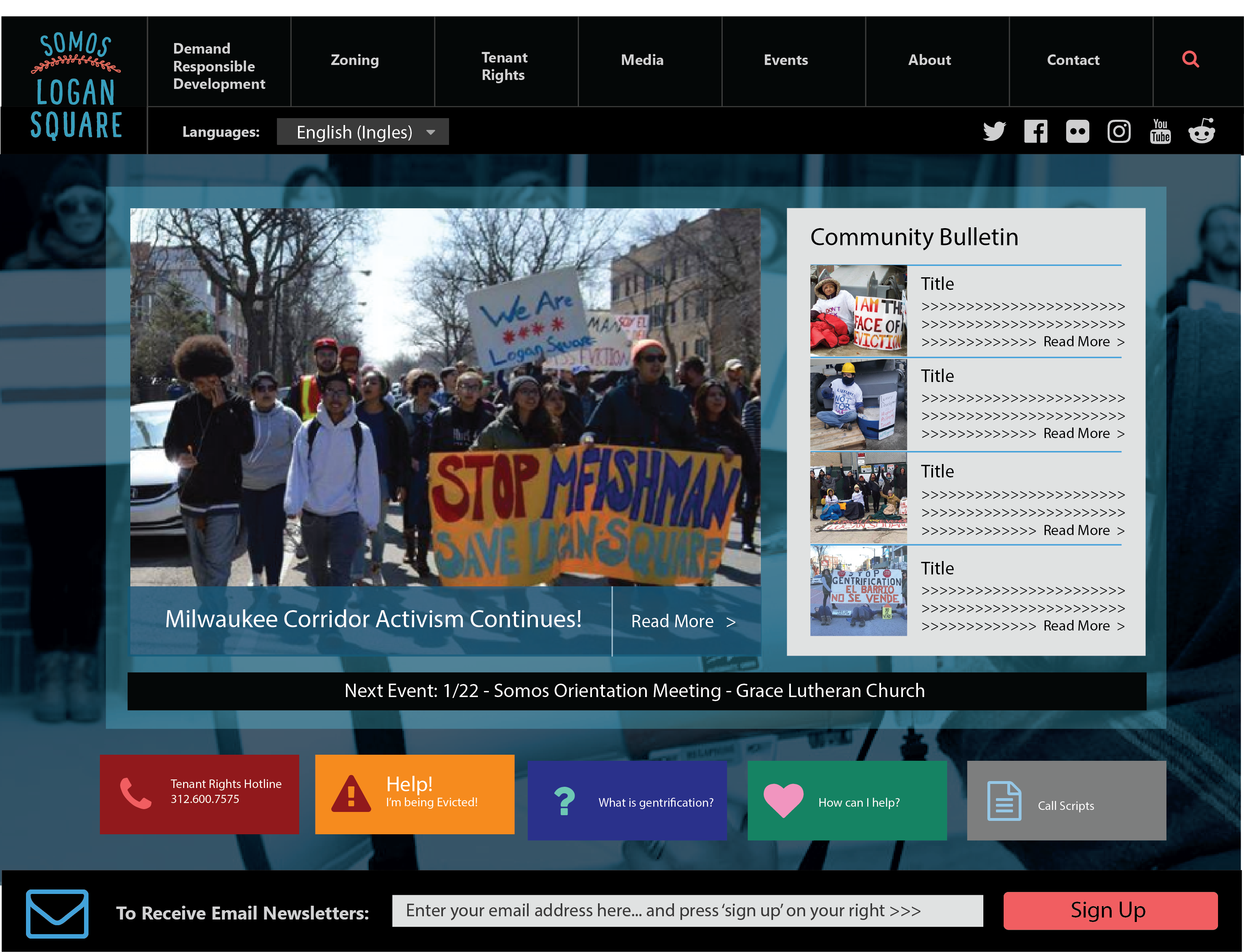Click the red search magnifier icon
The height and width of the screenshot is (952, 1244).
(1190, 59)
